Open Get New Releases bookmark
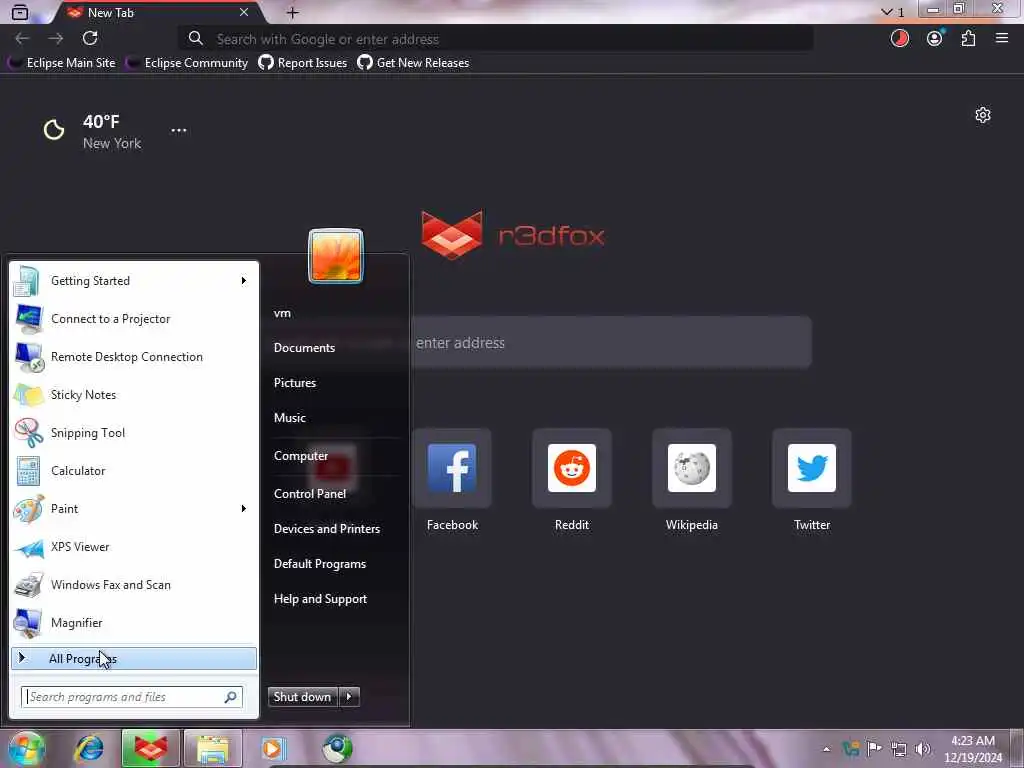The width and height of the screenshot is (1024, 768). point(413,63)
